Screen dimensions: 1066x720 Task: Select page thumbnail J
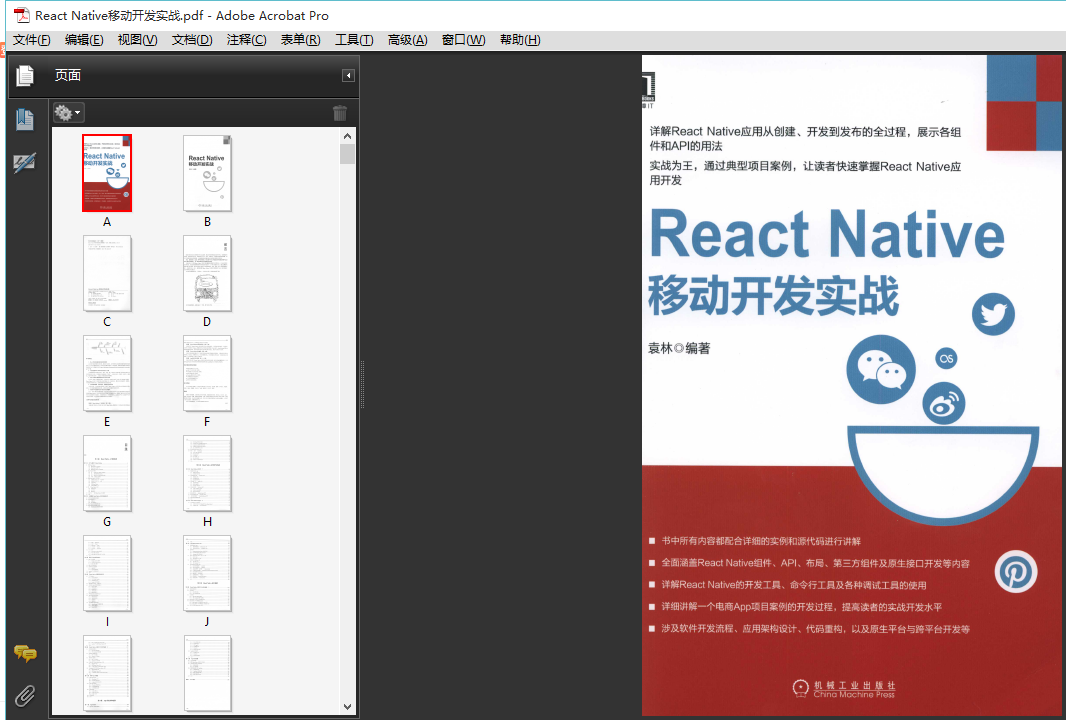pyautogui.click(x=207, y=573)
